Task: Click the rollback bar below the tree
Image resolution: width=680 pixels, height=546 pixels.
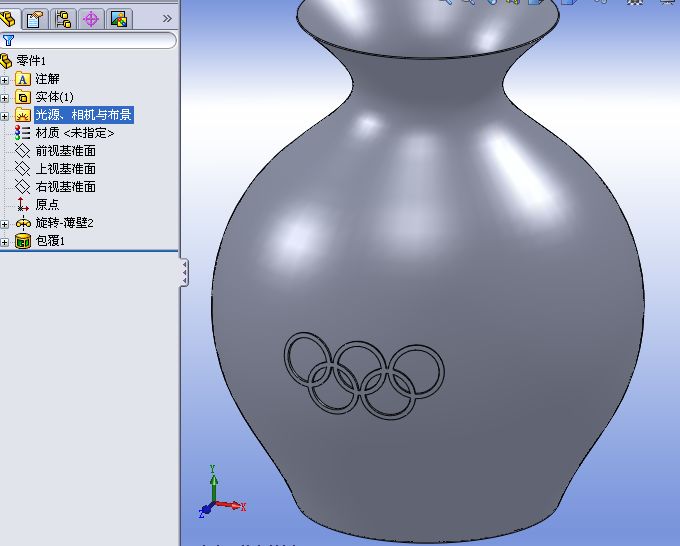Action: (89, 250)
